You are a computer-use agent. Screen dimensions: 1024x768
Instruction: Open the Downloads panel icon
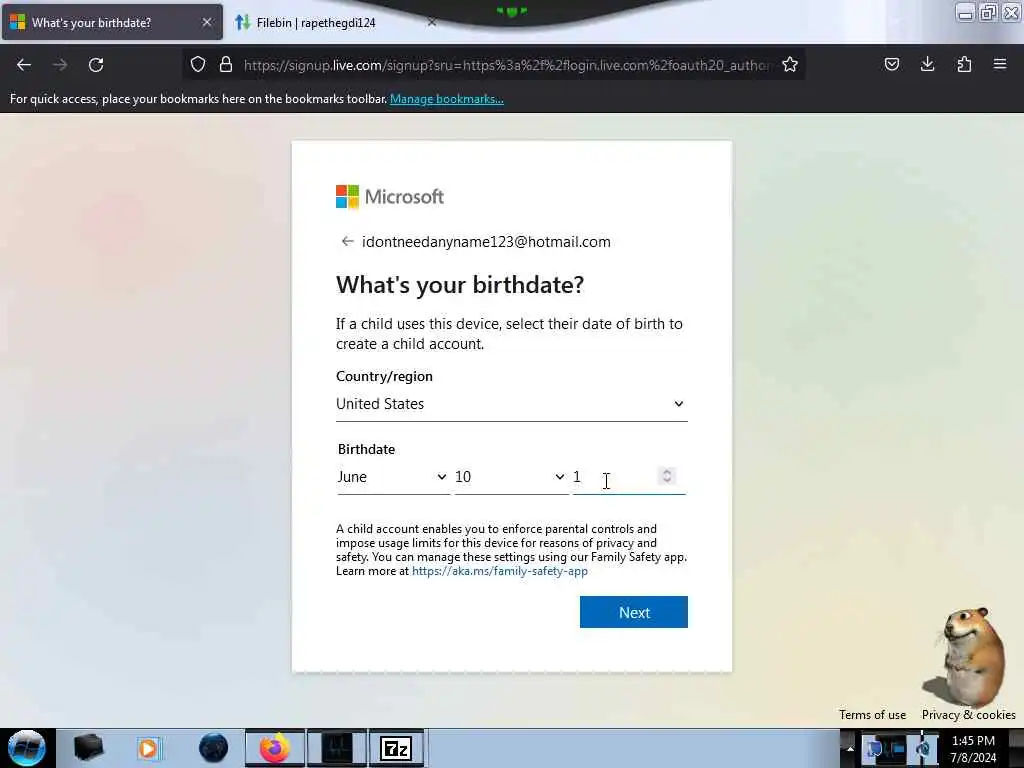(927, 64)
